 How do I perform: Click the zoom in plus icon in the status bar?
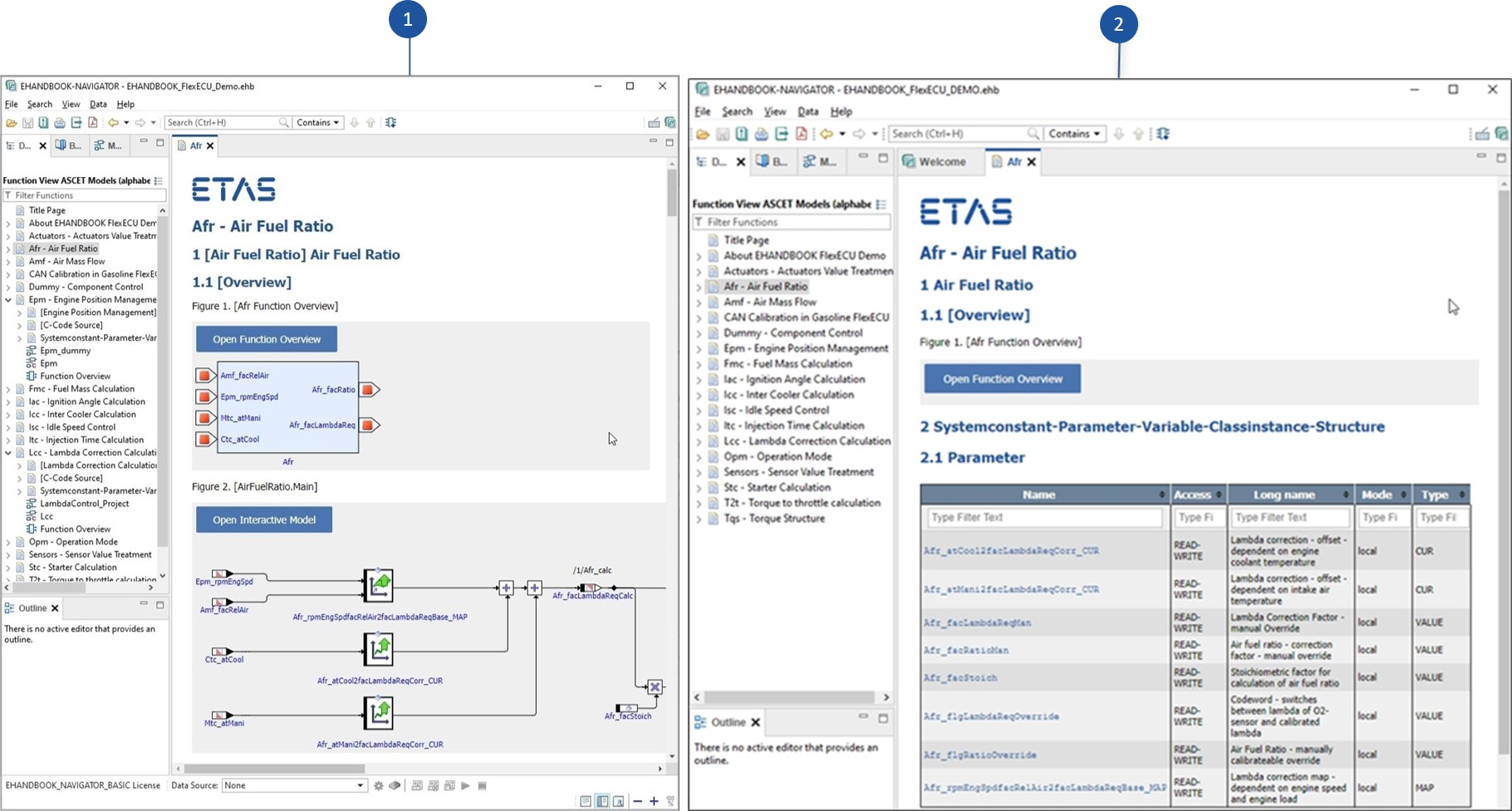point(654,801)
